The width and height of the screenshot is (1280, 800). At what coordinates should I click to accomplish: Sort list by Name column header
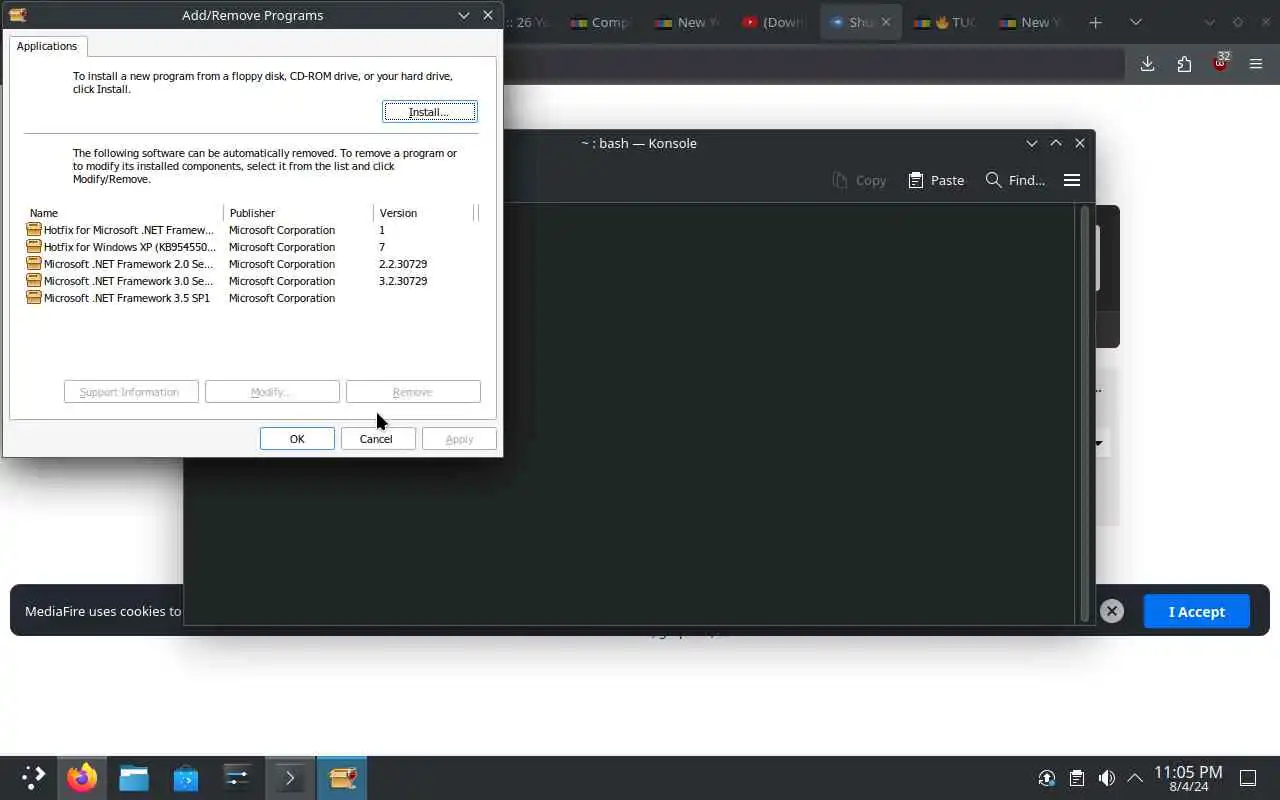pyautogui.click(x=124, y=213)
